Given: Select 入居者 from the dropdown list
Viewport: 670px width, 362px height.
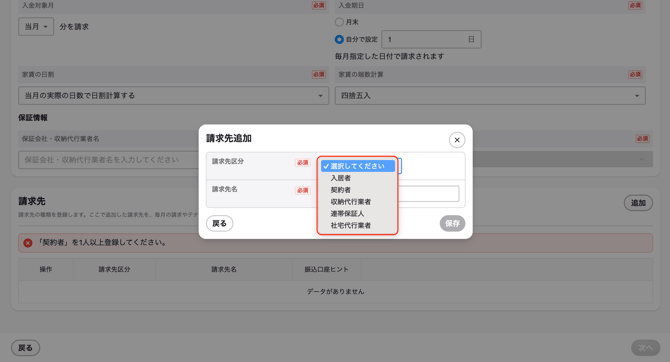Looking at the screenshot, I should 358,178.
